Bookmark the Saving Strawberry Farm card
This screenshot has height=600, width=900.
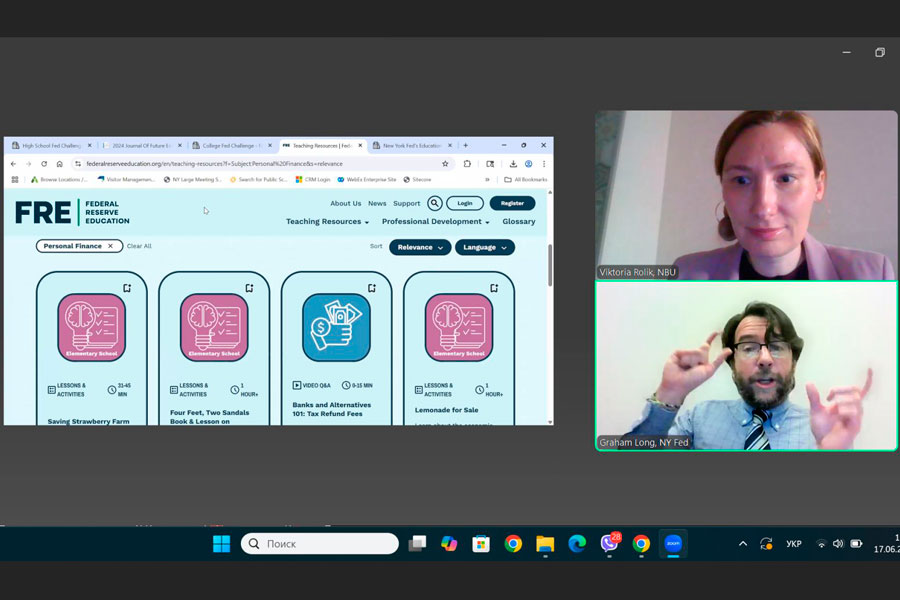127,288
